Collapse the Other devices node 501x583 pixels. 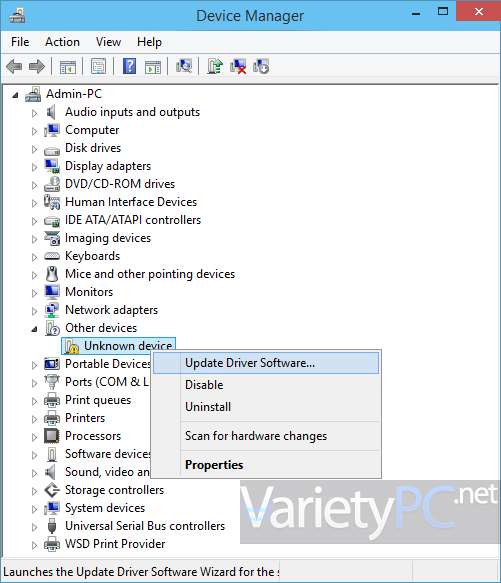34,329
